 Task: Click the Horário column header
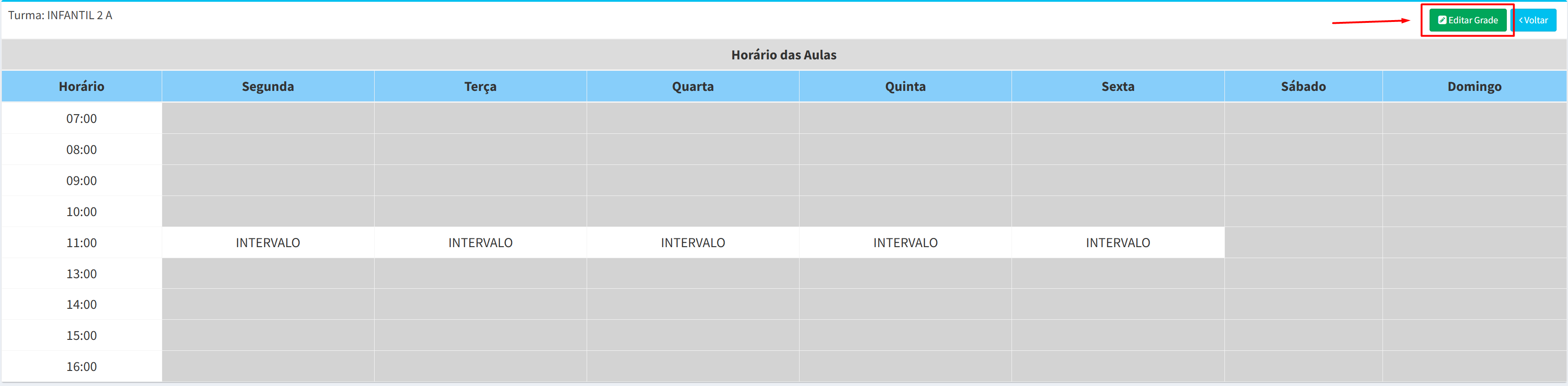pos(82,86)
